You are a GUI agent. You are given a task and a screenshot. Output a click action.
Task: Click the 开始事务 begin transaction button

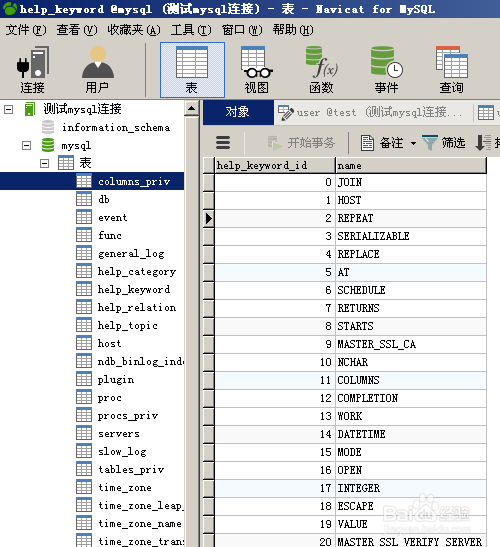point(301,143)
